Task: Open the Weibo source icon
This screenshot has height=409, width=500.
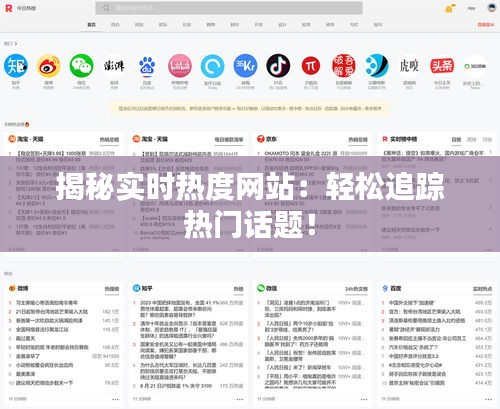Action: point(49,66)
